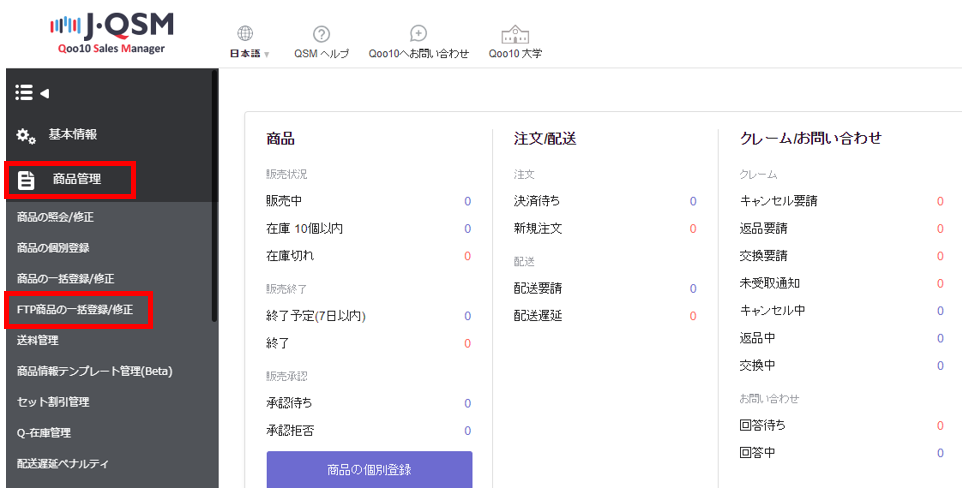Click the purple 商品の個別登録 button

pyautogui.click(x=369, y=470)
